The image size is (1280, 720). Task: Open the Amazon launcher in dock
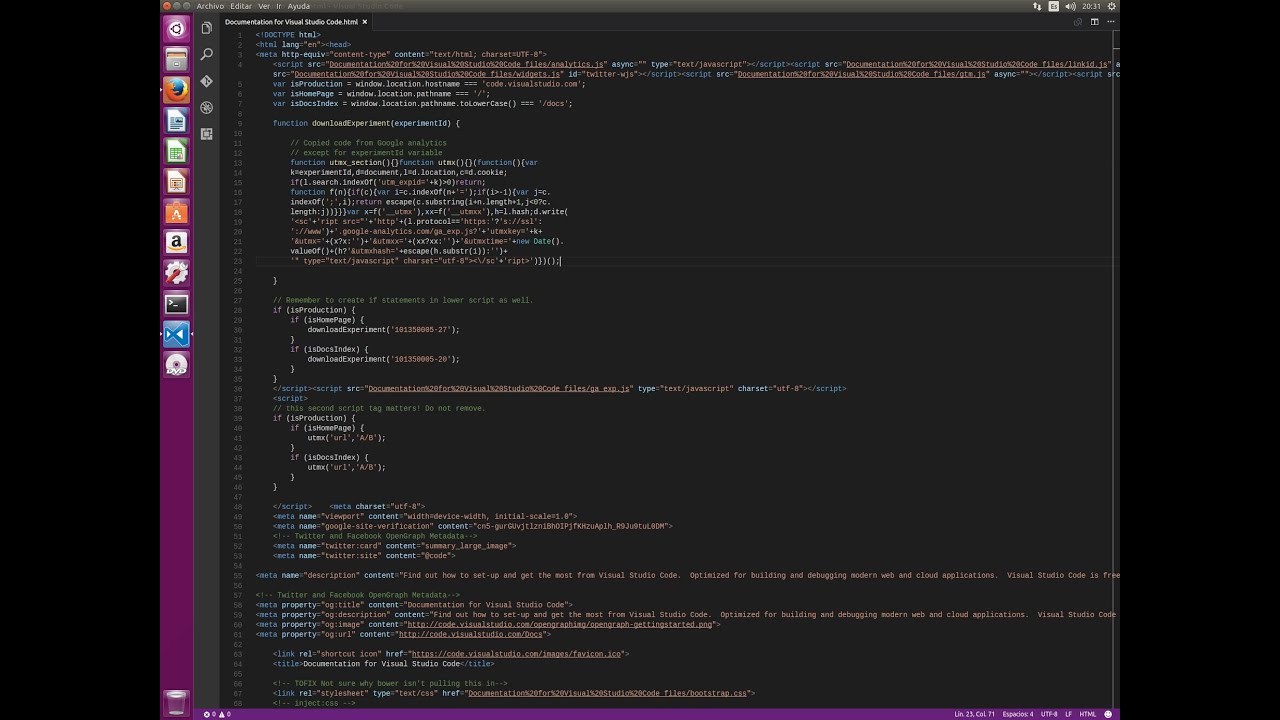point(176,243)
